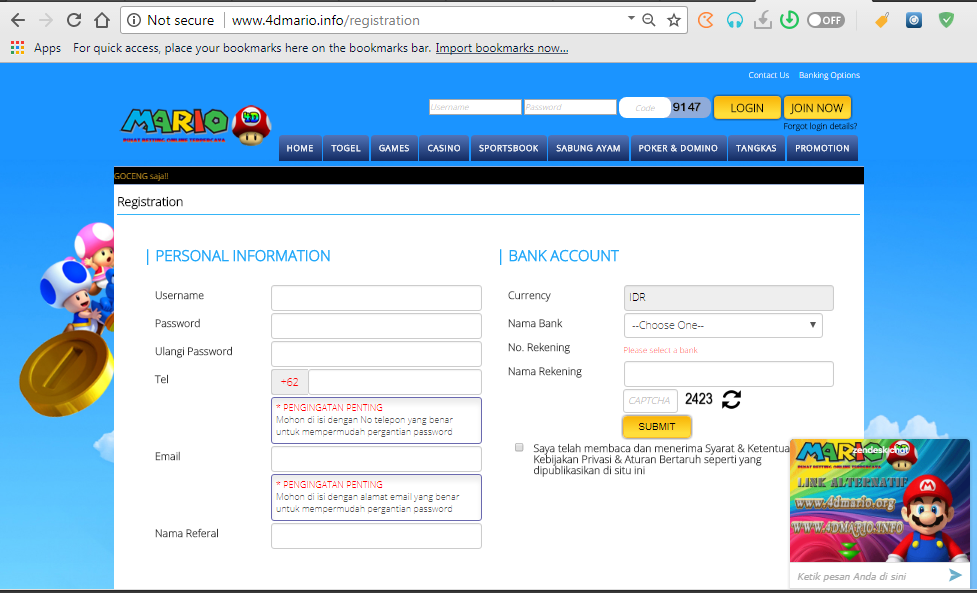The image size is (977, 593).
Task: Expand the Nama Bank dropdown
Action: click(x=723, y=325)
